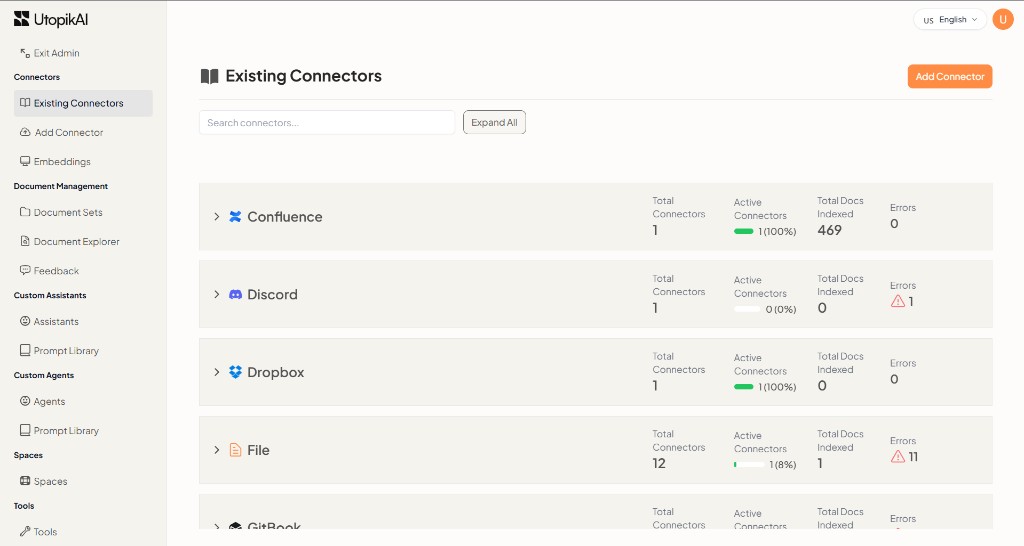Viewport: 1024px width, 546px height.
Task: Click Dropbox active connectors progress bar
Action: pyautogui.click(x=744, y=387)
